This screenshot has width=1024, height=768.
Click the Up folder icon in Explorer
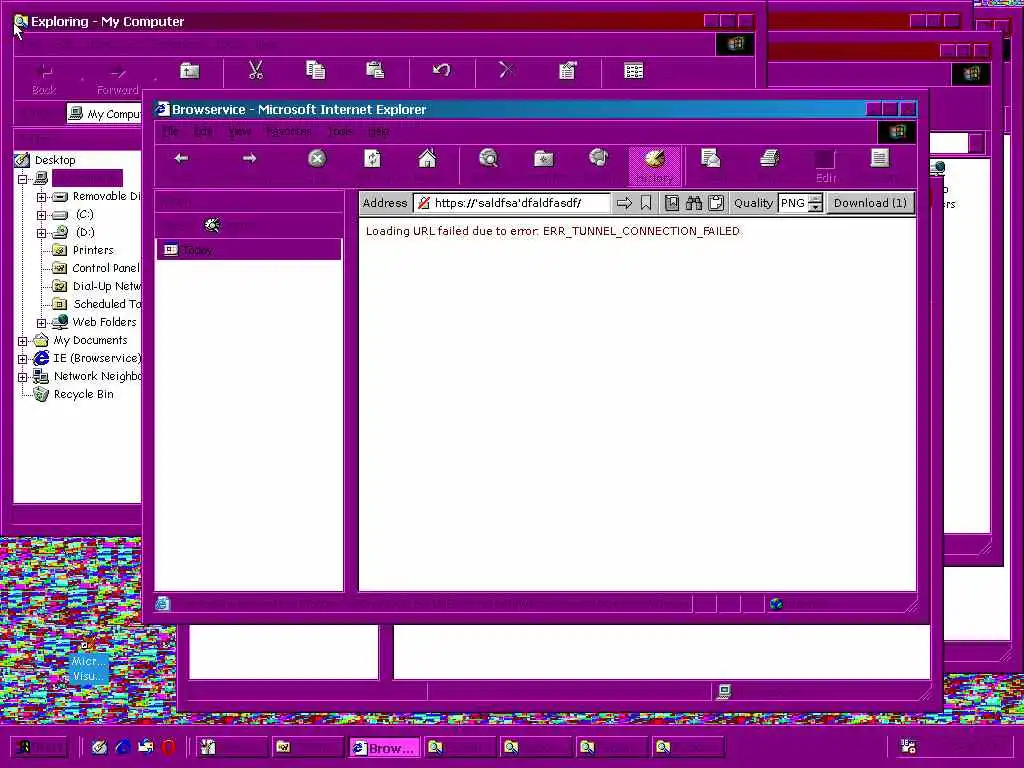pyautogui.click(x=189, y=71)
